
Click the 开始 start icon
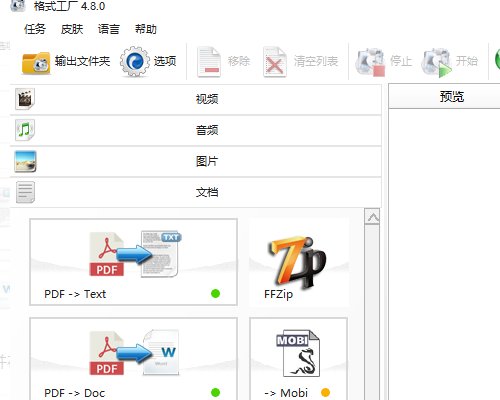pyautogui.click(x=436, y=62)
